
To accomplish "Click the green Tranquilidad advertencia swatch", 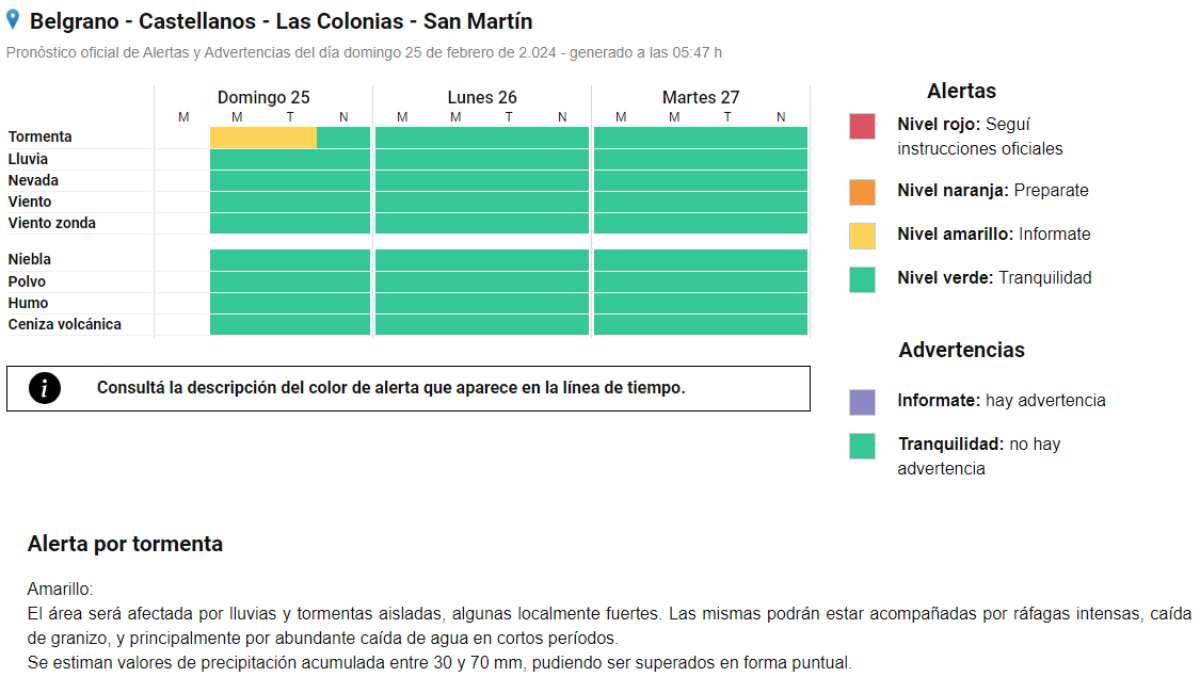I will click(x=862, y=445).
